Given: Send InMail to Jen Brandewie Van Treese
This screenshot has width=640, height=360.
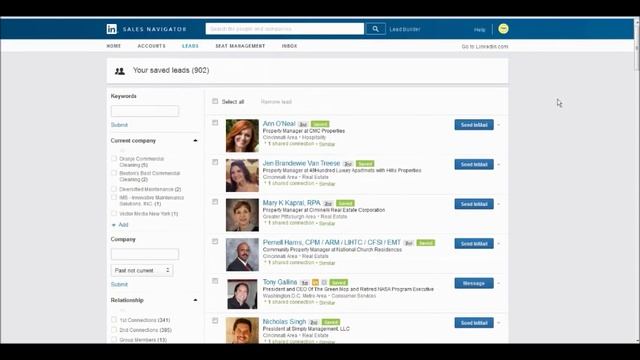Looking at the screenshot, I should [x=474, y=164].
